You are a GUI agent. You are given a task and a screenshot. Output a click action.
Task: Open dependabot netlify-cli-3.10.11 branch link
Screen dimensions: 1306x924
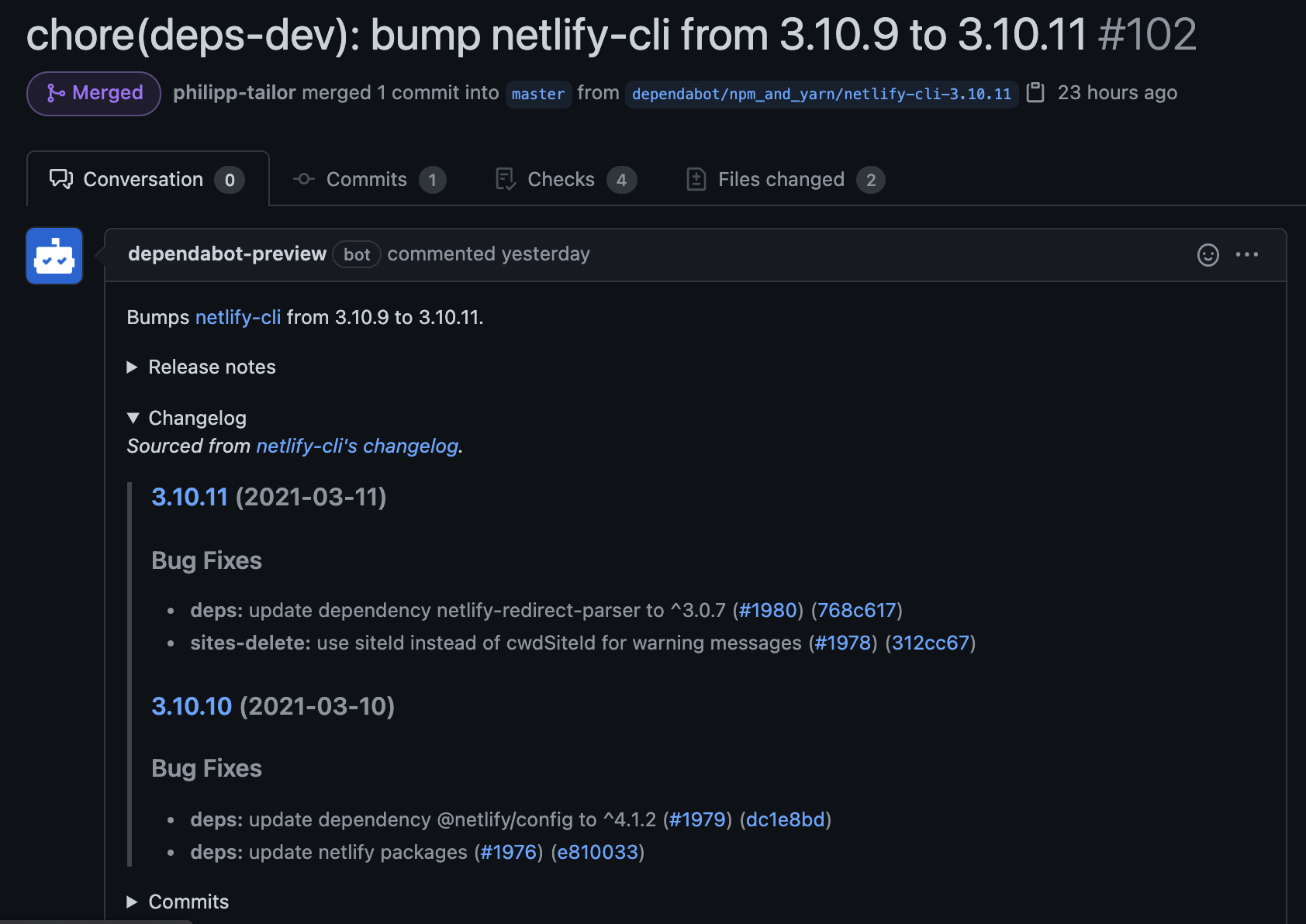coord(821,94)
